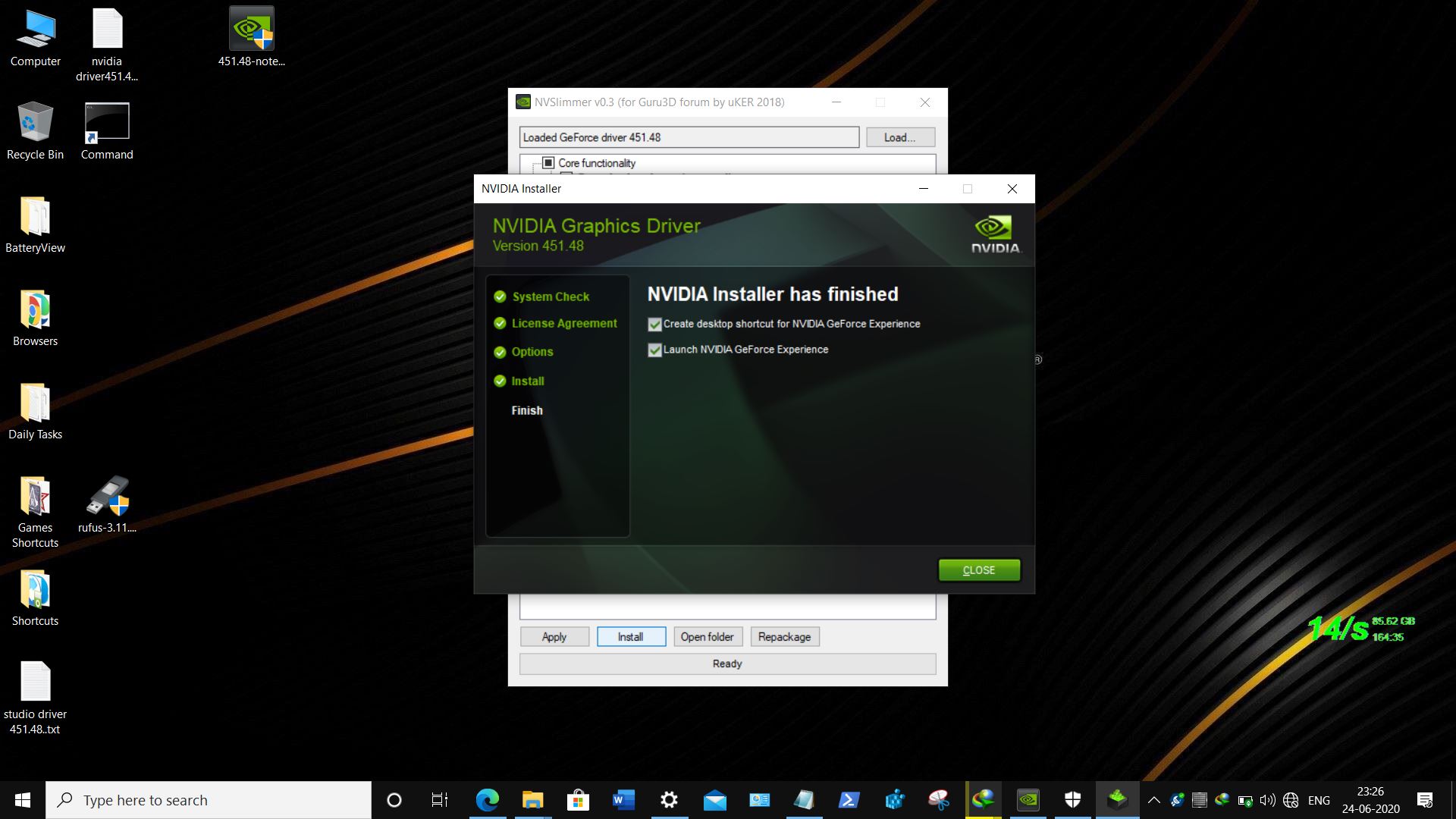Open Microsoft Word from the taskbar
This screenshot has height=819, width=1456.
(x=623, y=800)
